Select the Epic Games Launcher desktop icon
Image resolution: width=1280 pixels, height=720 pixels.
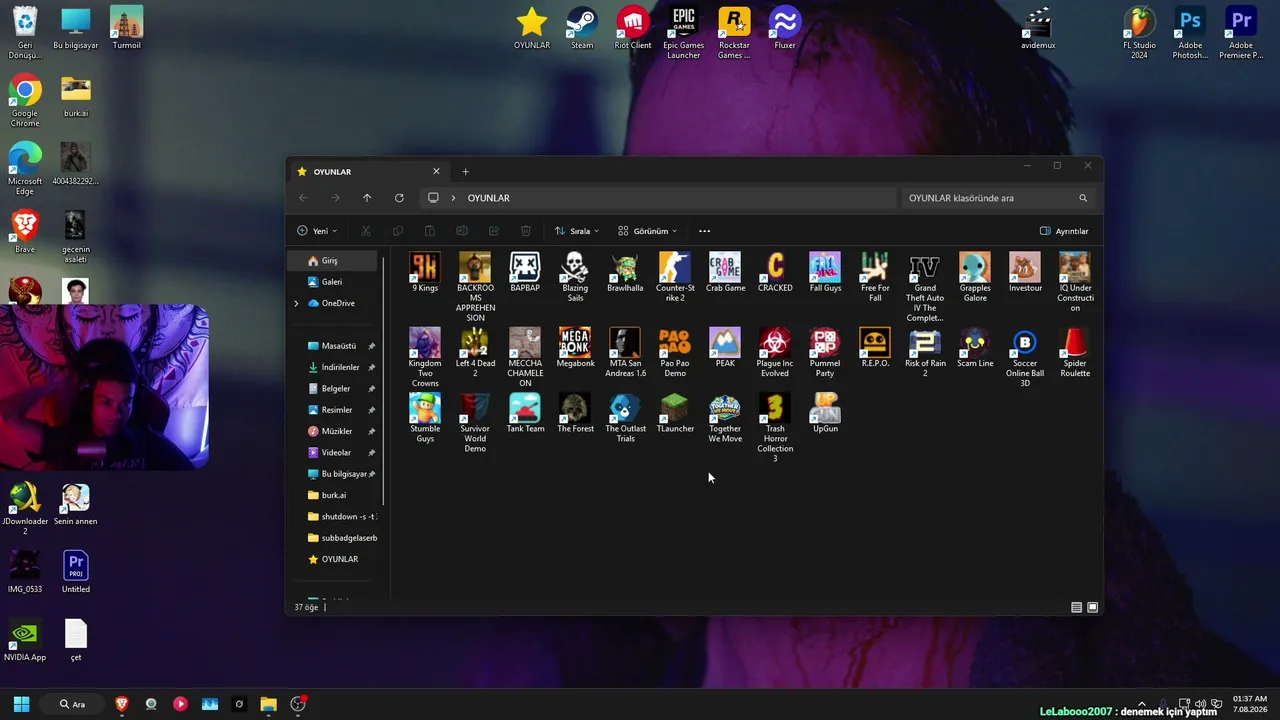click(684, 33)
